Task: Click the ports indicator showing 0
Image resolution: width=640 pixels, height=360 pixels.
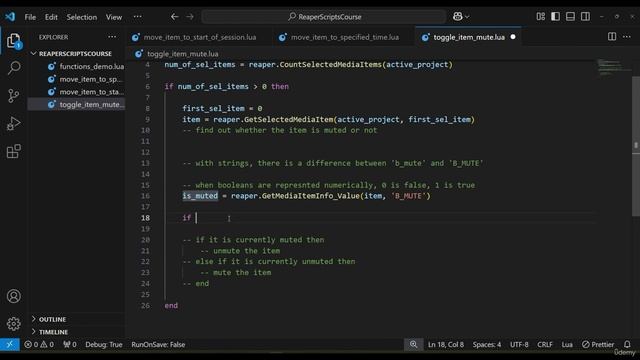Action: pos(70,344)
